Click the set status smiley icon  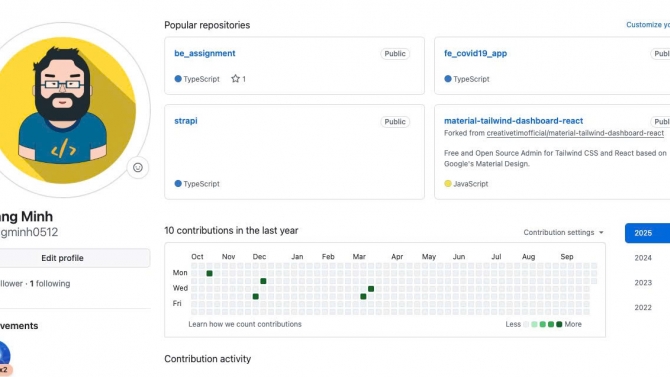138,168
